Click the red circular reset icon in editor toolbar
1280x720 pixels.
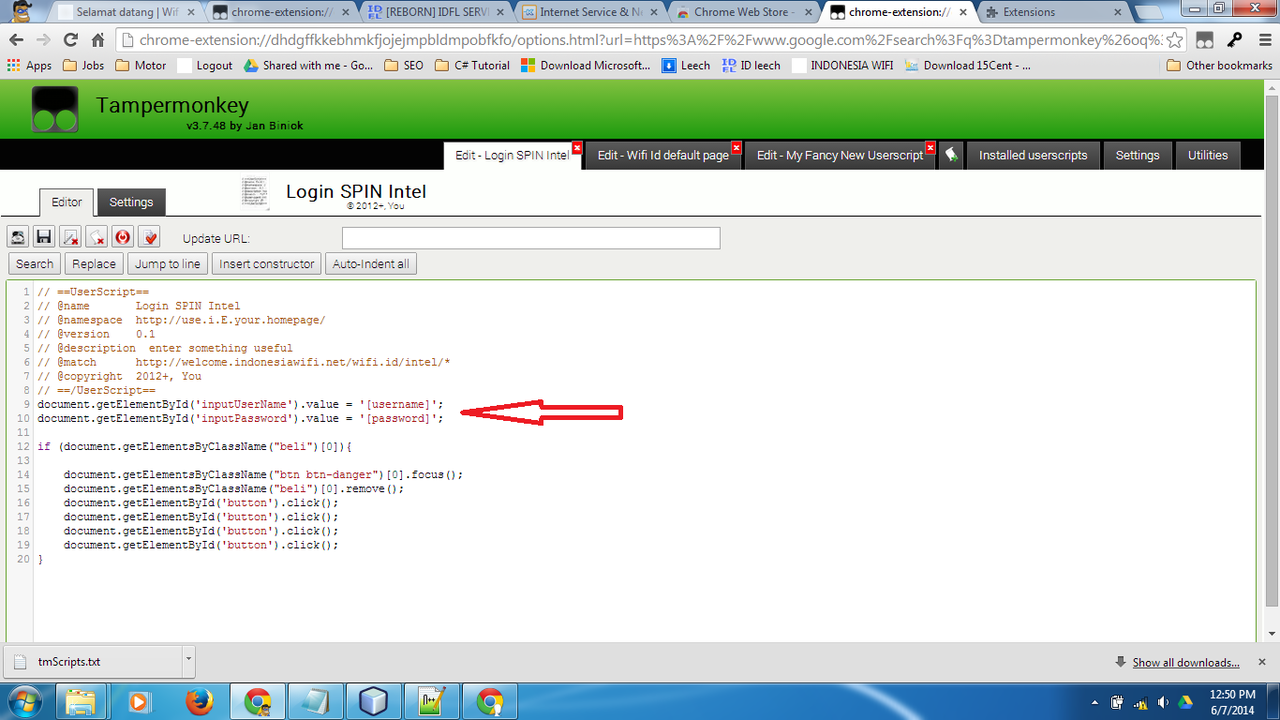(122, 237)
